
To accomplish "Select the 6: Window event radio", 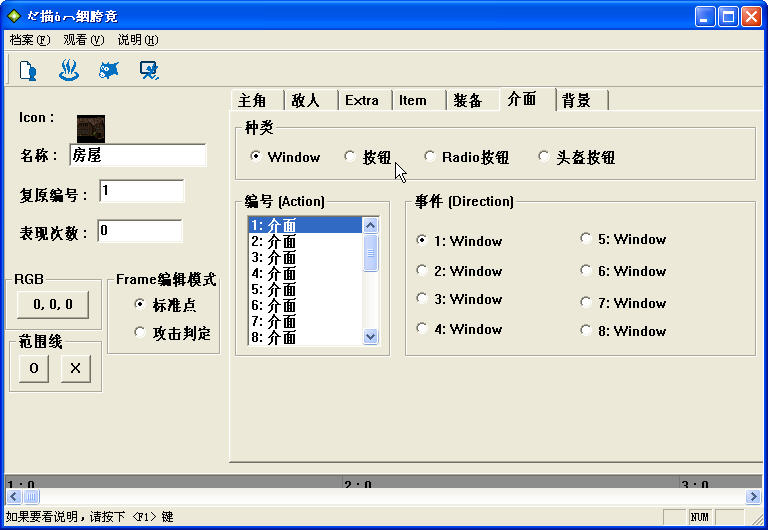I will point(623,270).
